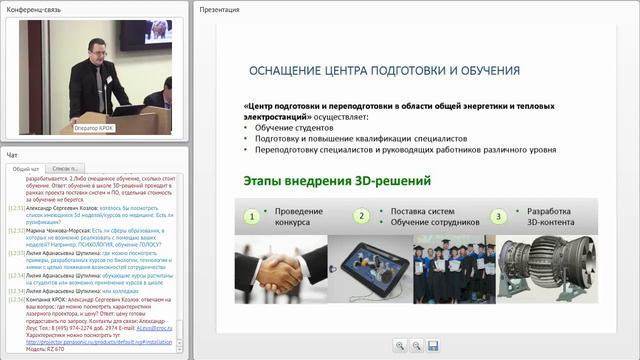The height and width of the screenshot is (360, 640).
Task: Click the step 1 numbered circle
Action: pyautogui.click(x=252, y=216)
